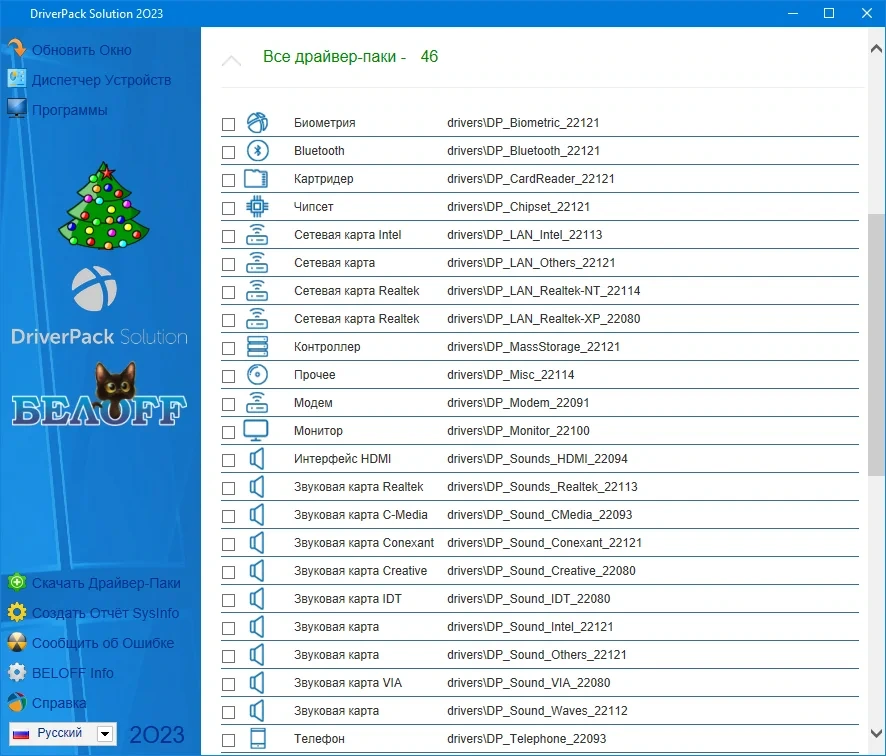Screen dimensions: 886x756
Task: Select the Картридер checkbox
Action: [x=228, y=180]
